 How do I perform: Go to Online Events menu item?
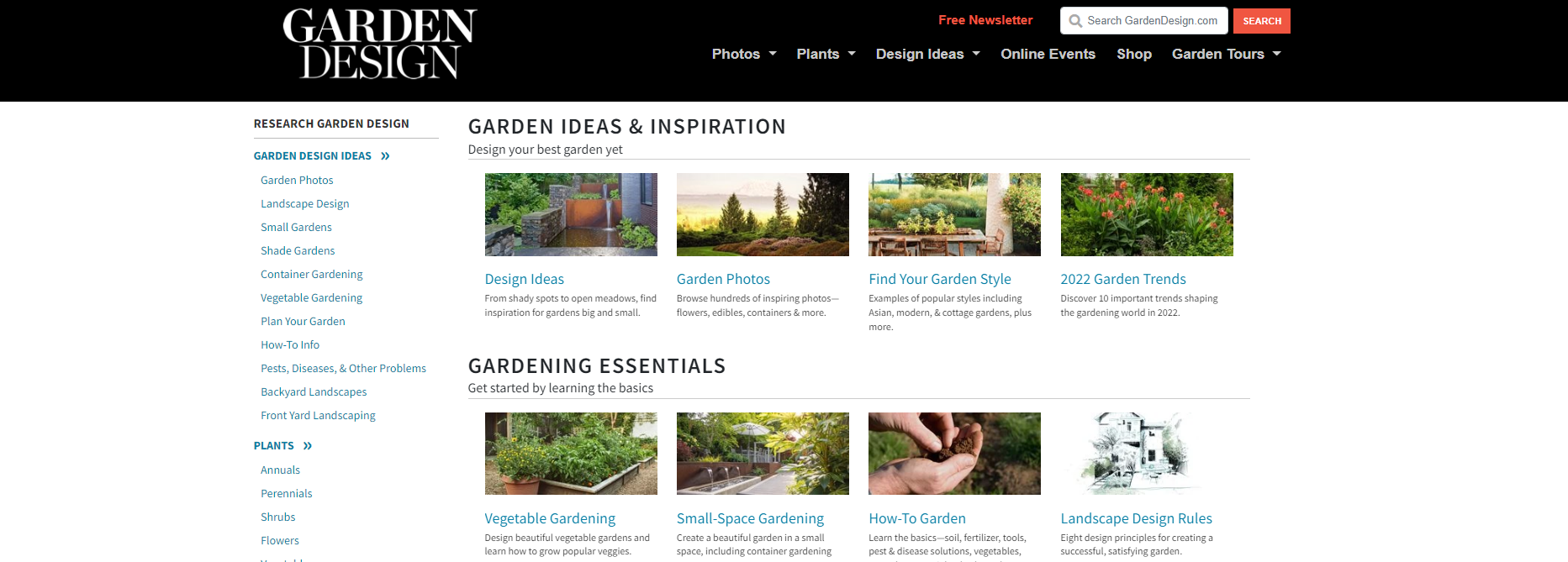click(1048, 54)
